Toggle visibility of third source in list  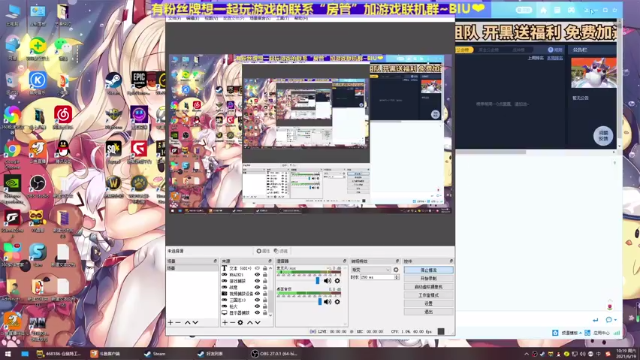point(257,281)
